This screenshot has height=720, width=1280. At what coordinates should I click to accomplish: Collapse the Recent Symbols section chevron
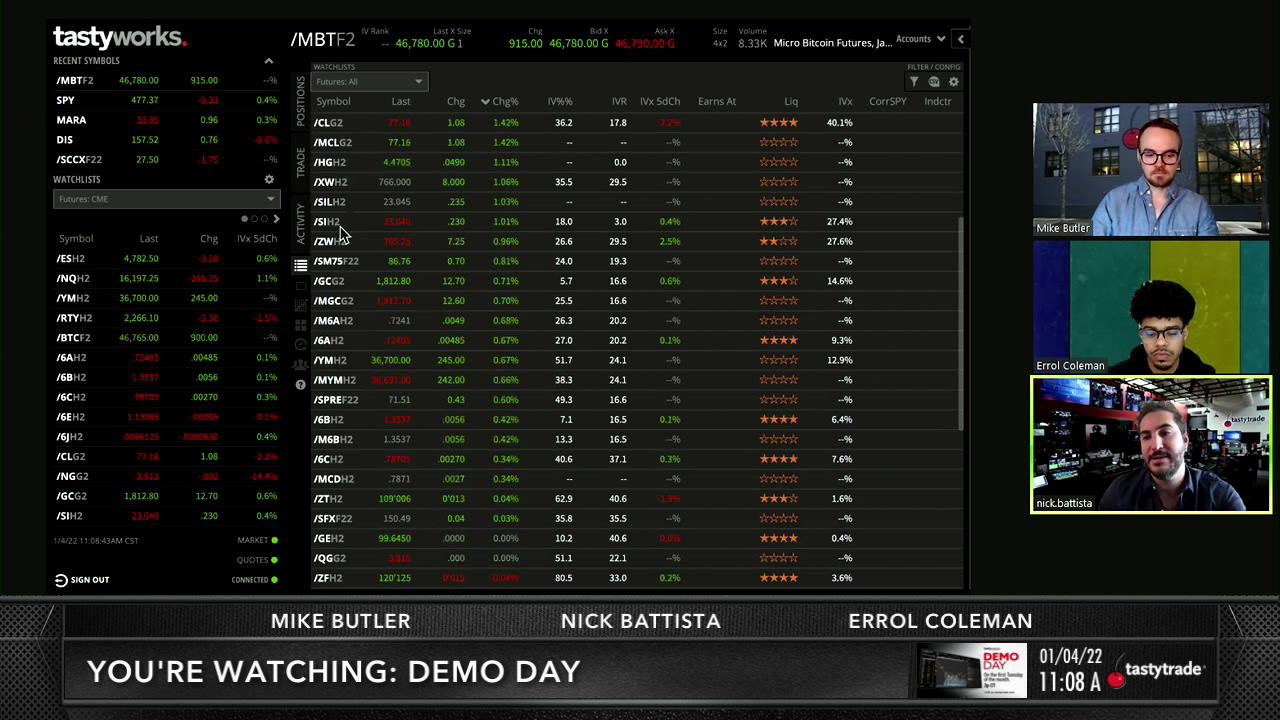268,61
